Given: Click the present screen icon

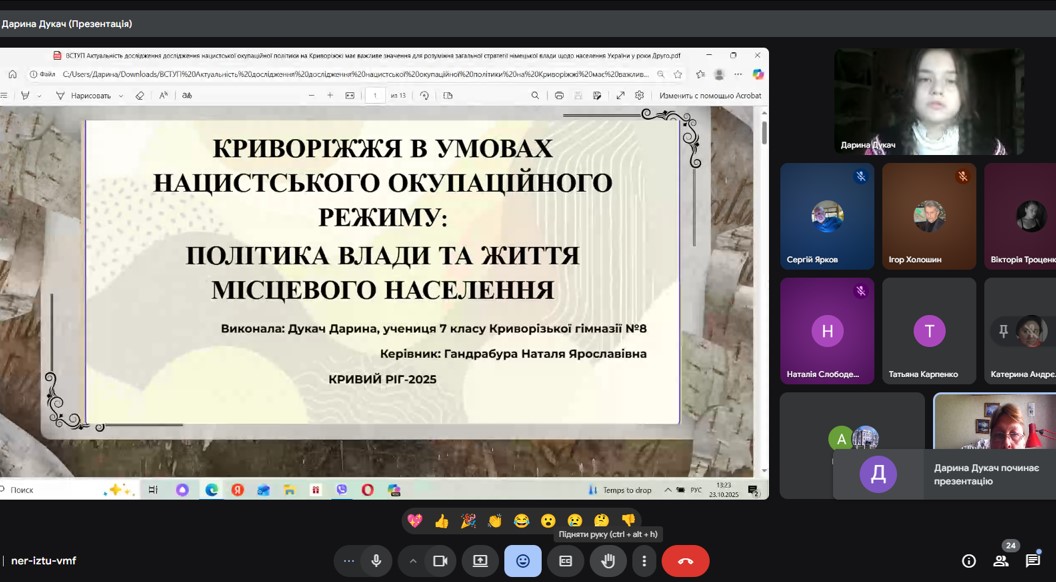Looking at the screenshot, I should point(480,561).
